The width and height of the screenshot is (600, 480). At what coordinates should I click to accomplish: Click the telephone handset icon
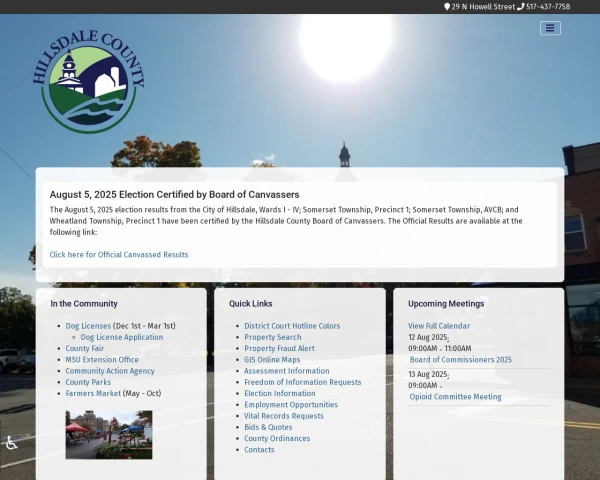(x=520, y=7)
